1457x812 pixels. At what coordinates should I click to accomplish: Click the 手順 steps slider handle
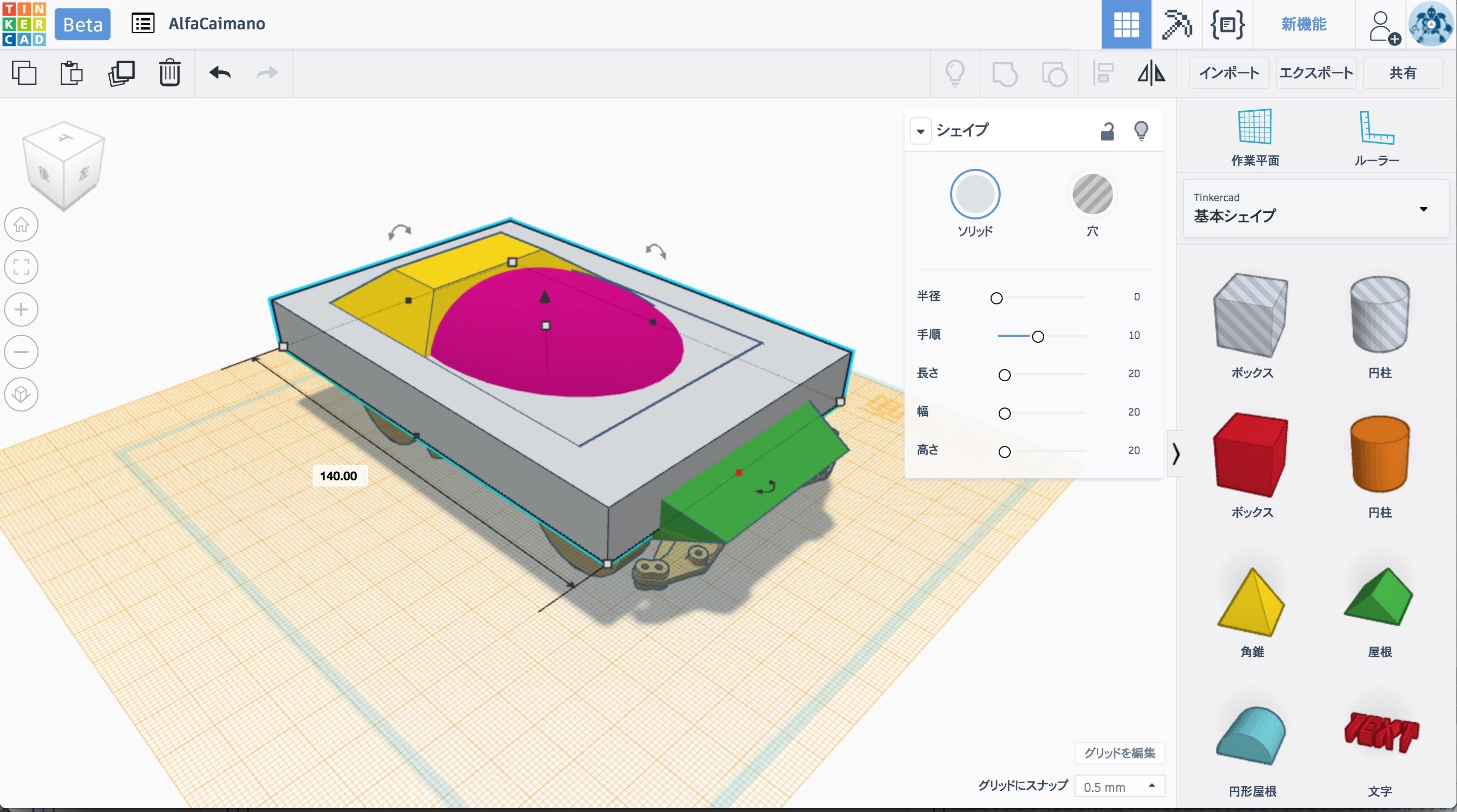[x=1037, y=336]
